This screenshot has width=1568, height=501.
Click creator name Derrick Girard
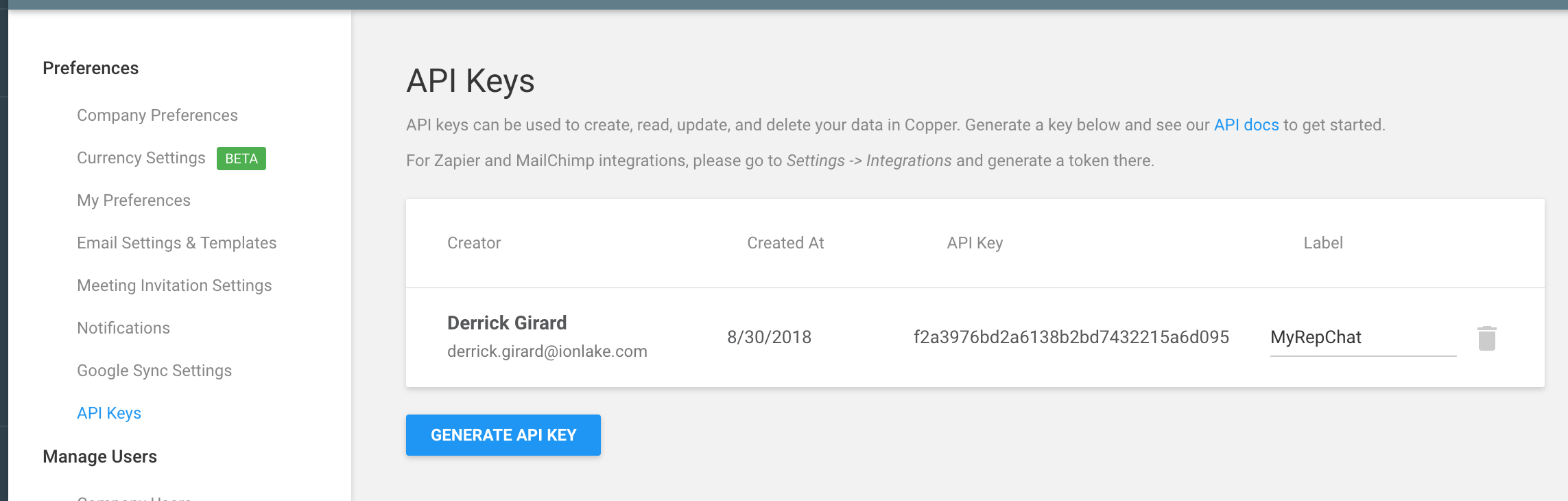tap(507, 323)
